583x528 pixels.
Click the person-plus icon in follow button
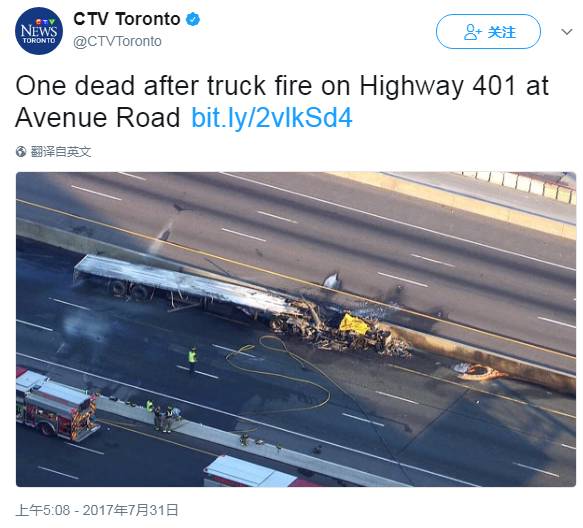(472, 32)
